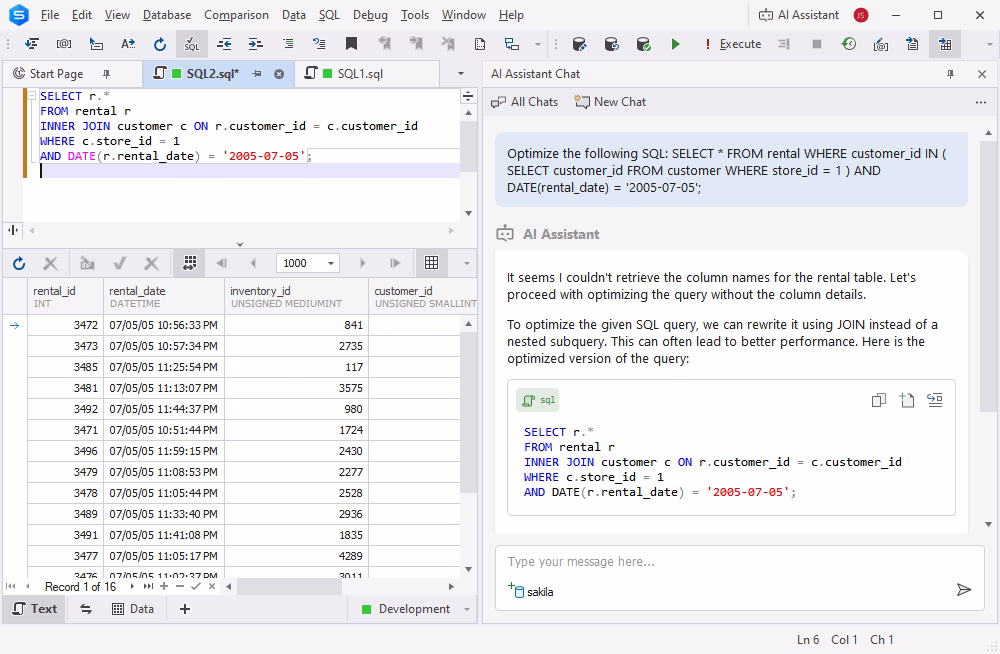Toggle the SQL syntax check button
The width and height of the screenshot is (1000, 654).
[191, 44]
